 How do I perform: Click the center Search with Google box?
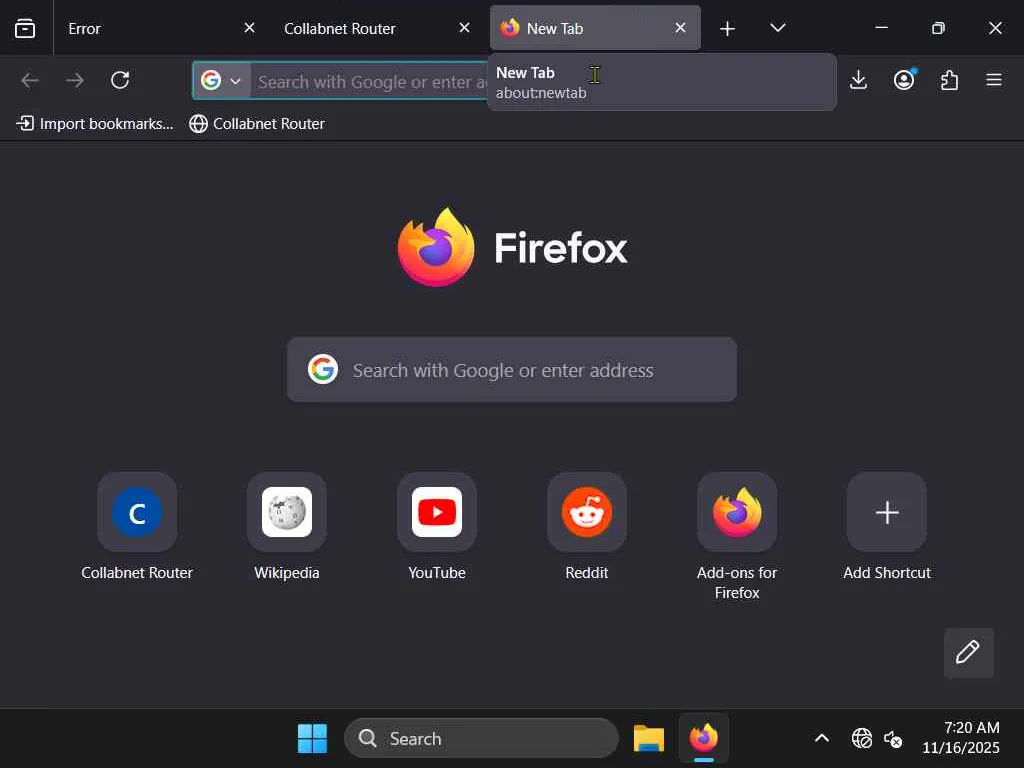tap(512, 370)
